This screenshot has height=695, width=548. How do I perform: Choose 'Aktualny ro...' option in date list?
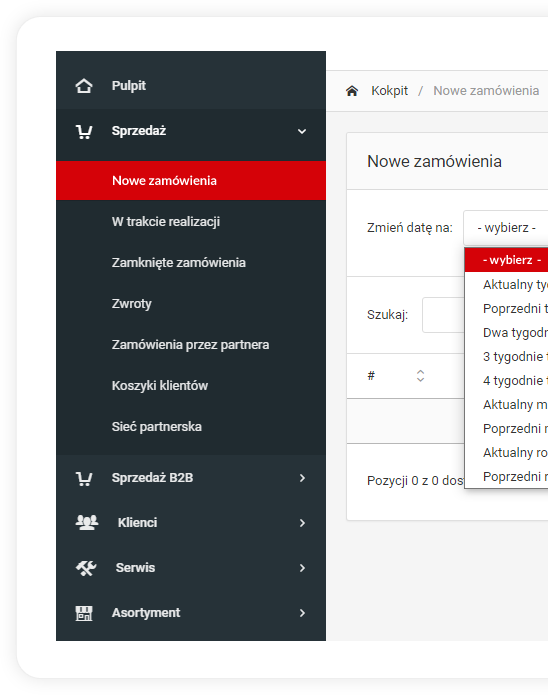(x=506, y=453)
